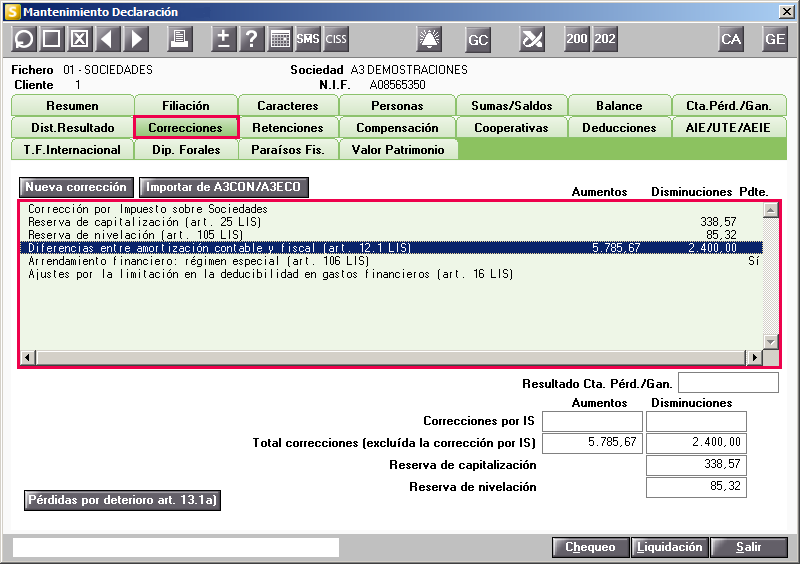The height and width of the screenshot is (564, 800).
Task: Click the GC toolbar button
Action: (x=478, y=40)
